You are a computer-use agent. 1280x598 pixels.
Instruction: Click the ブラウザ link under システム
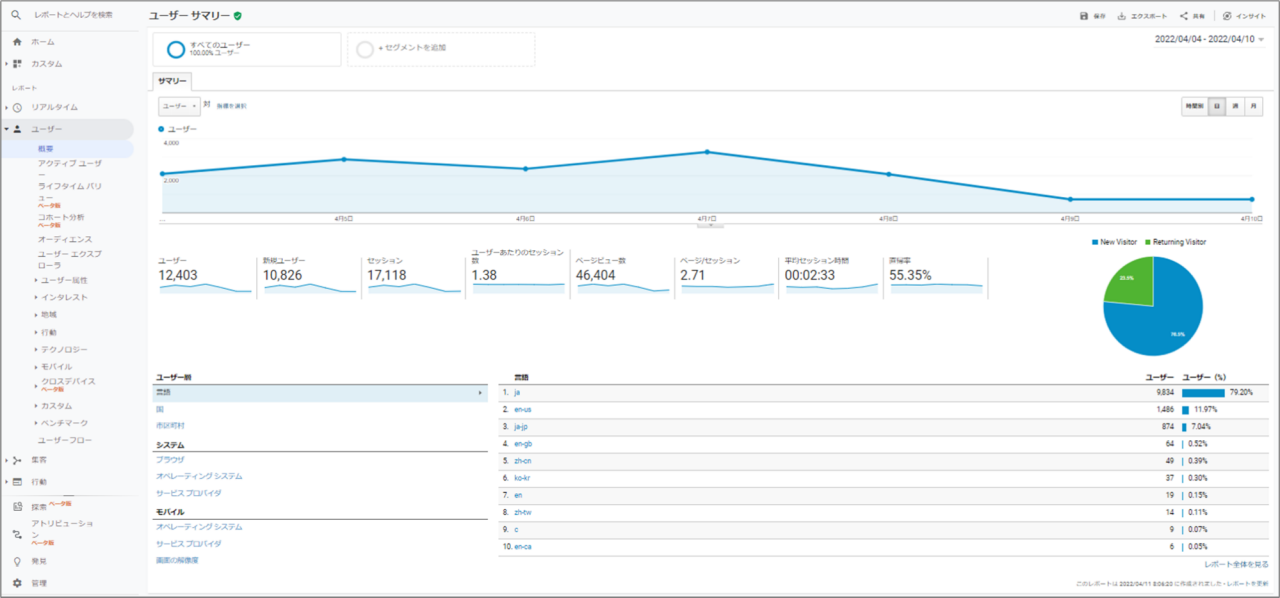(x=170, y=459)
